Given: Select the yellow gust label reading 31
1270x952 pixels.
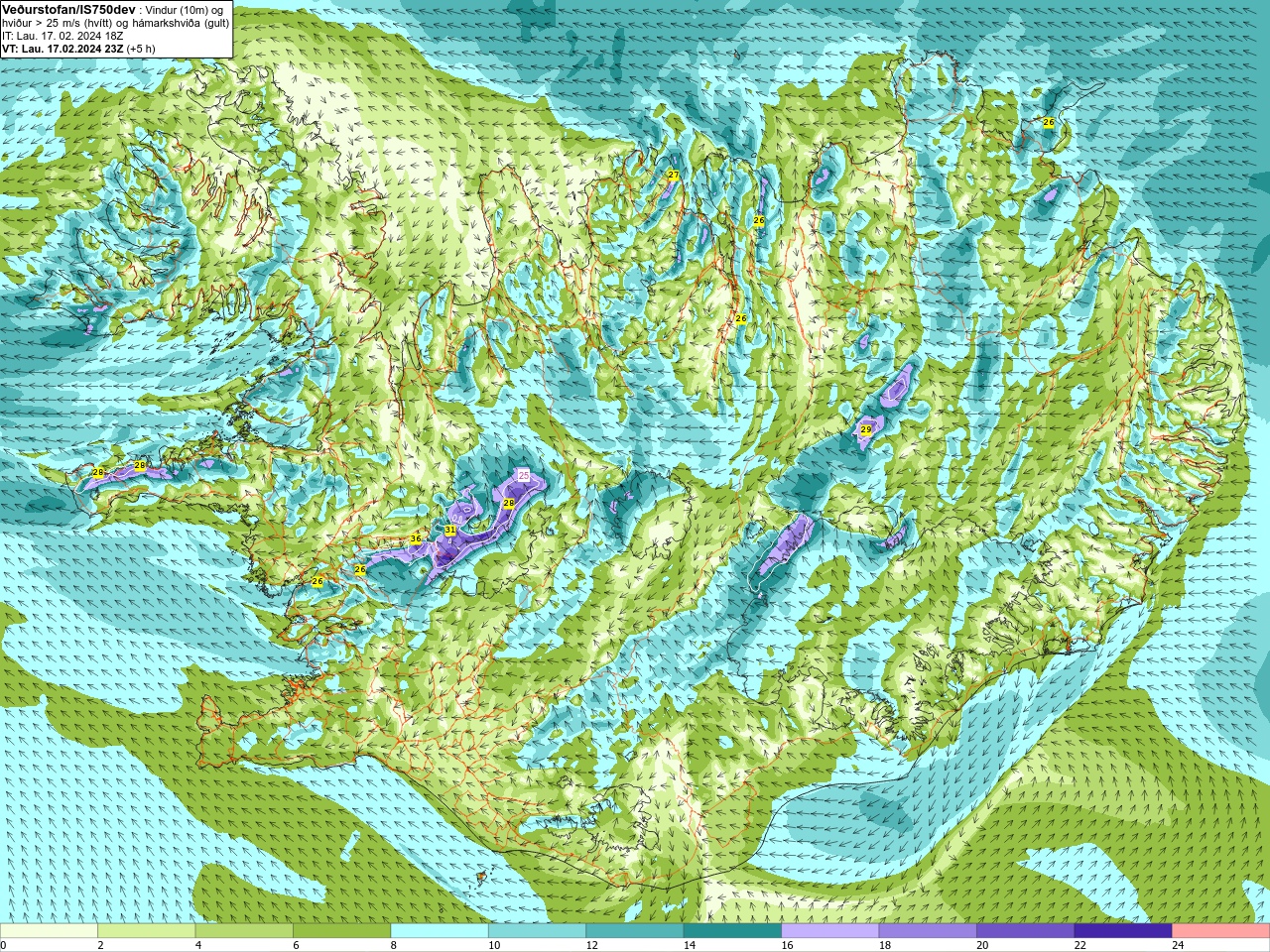Looking at the screenshot, I should (450, 531).
